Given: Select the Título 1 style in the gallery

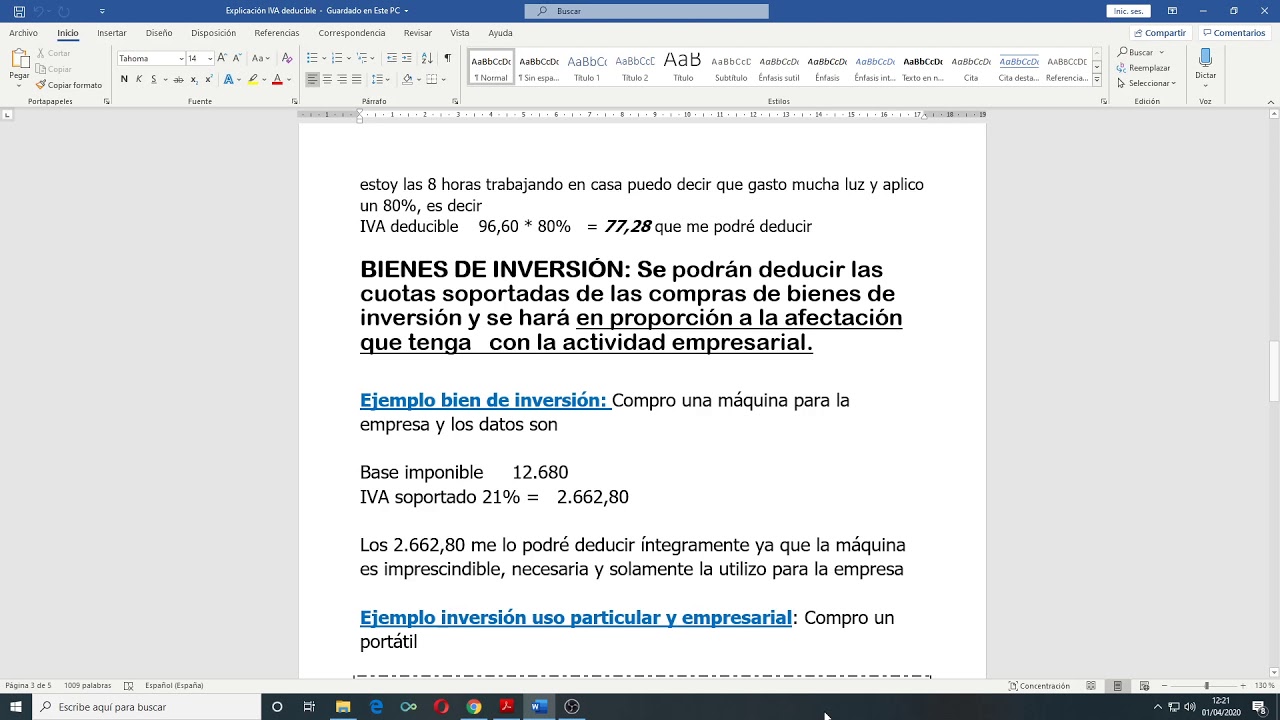Looking at the screenshot, I should [587, 66].
